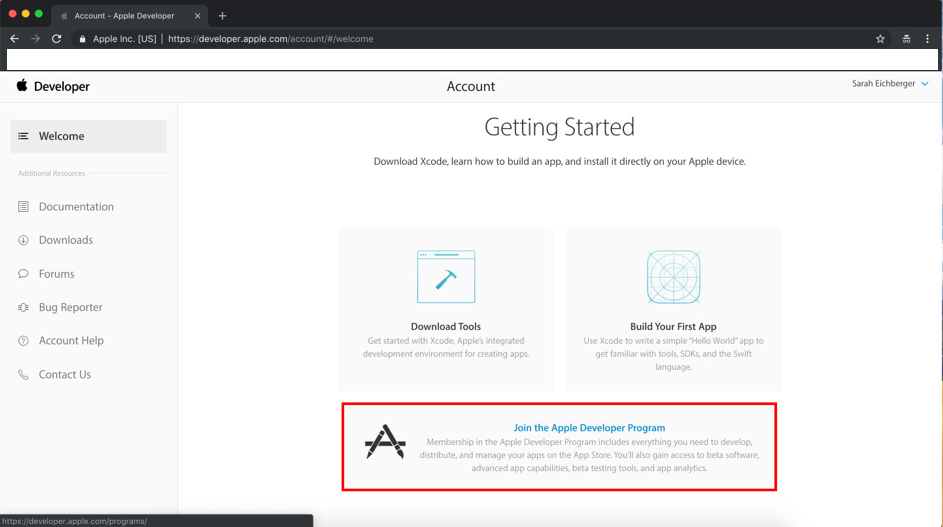Open Account Help in the sidebar

[71, 341]
